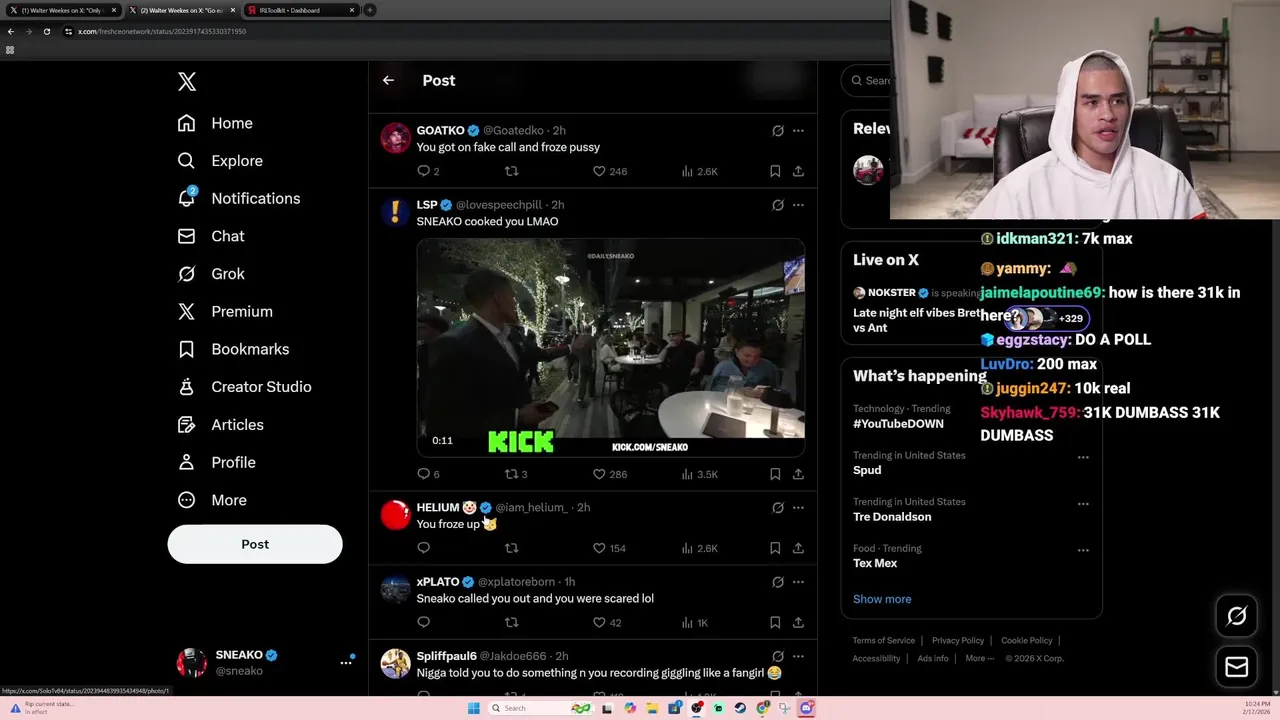Open the Tex Mex trend
Screen dimensions: 1280x720
[x=875, y=563]
